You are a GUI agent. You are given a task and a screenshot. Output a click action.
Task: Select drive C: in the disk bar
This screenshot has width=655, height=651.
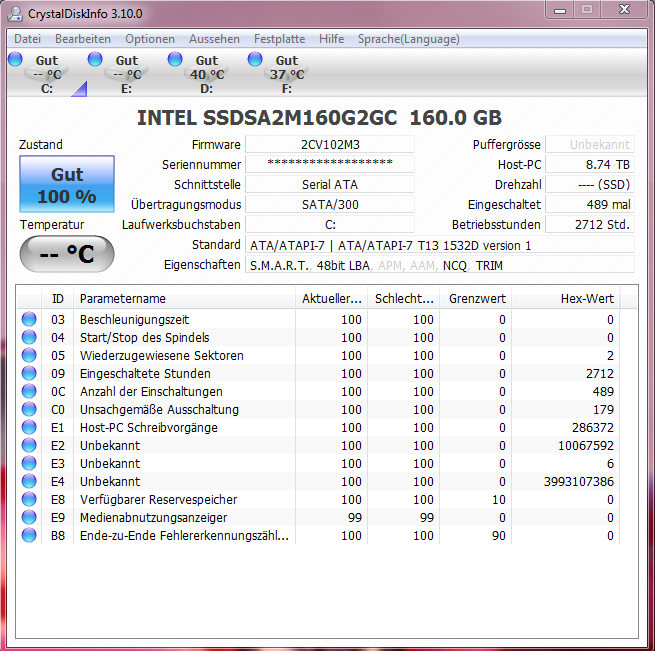pyautogui.click(x=47, y=74)
